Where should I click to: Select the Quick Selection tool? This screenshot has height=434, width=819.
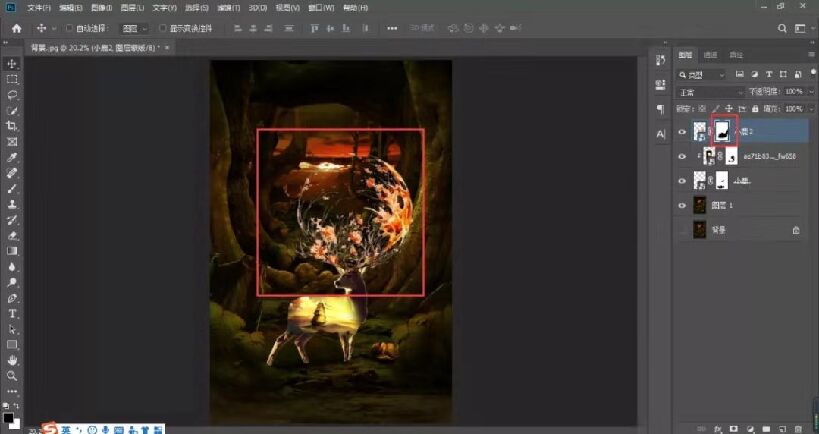point(12,111)
